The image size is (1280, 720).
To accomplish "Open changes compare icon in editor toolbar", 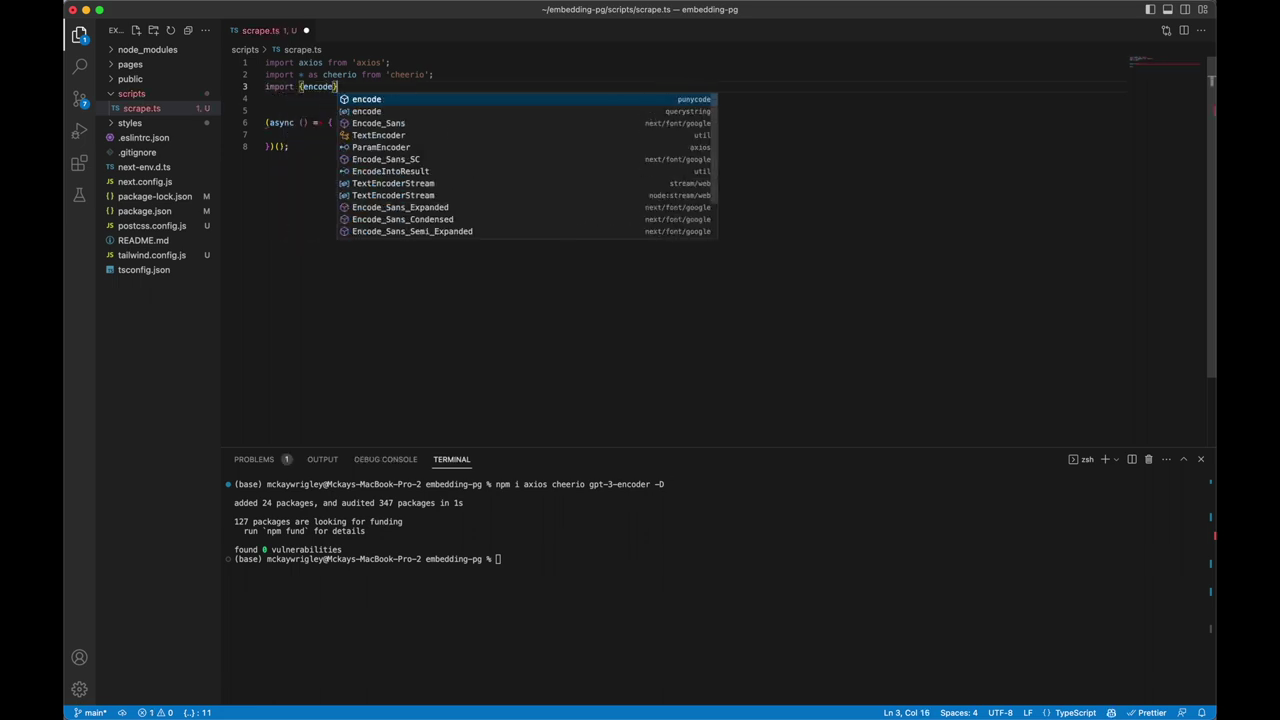I will (x=1166, y=30).
